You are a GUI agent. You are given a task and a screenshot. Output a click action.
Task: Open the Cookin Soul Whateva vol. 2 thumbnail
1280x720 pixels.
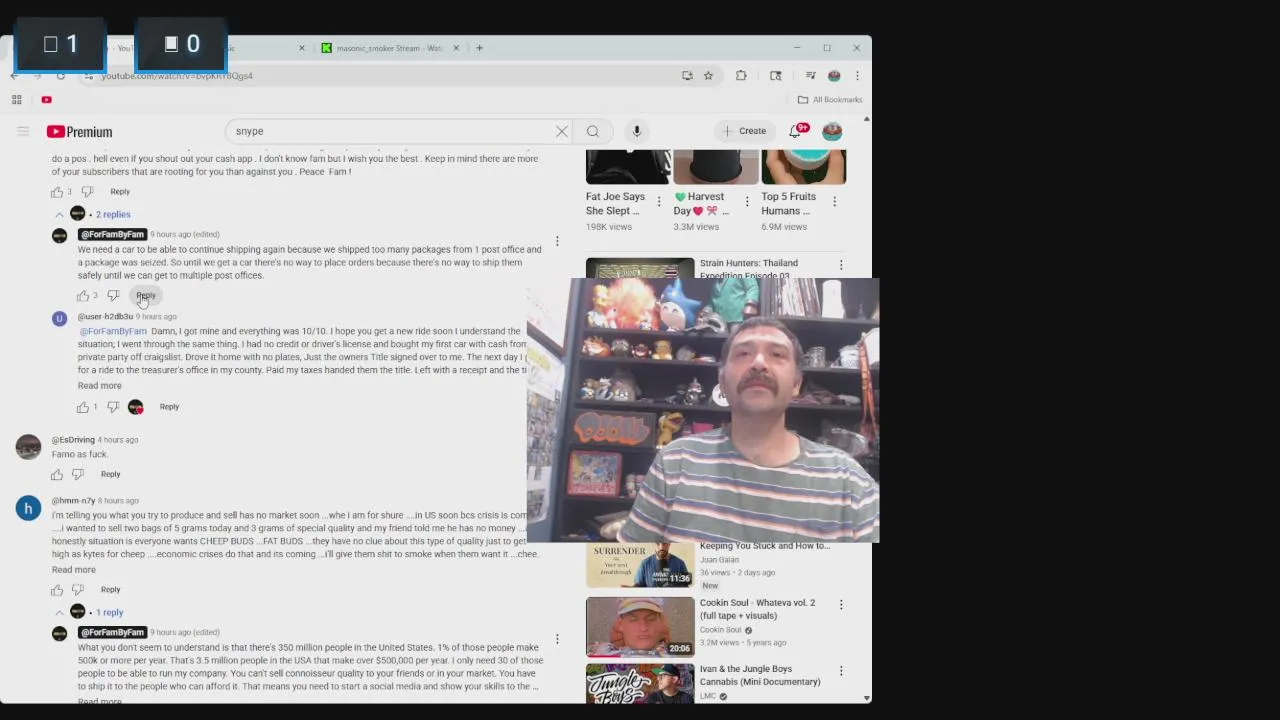coord(640,626)
